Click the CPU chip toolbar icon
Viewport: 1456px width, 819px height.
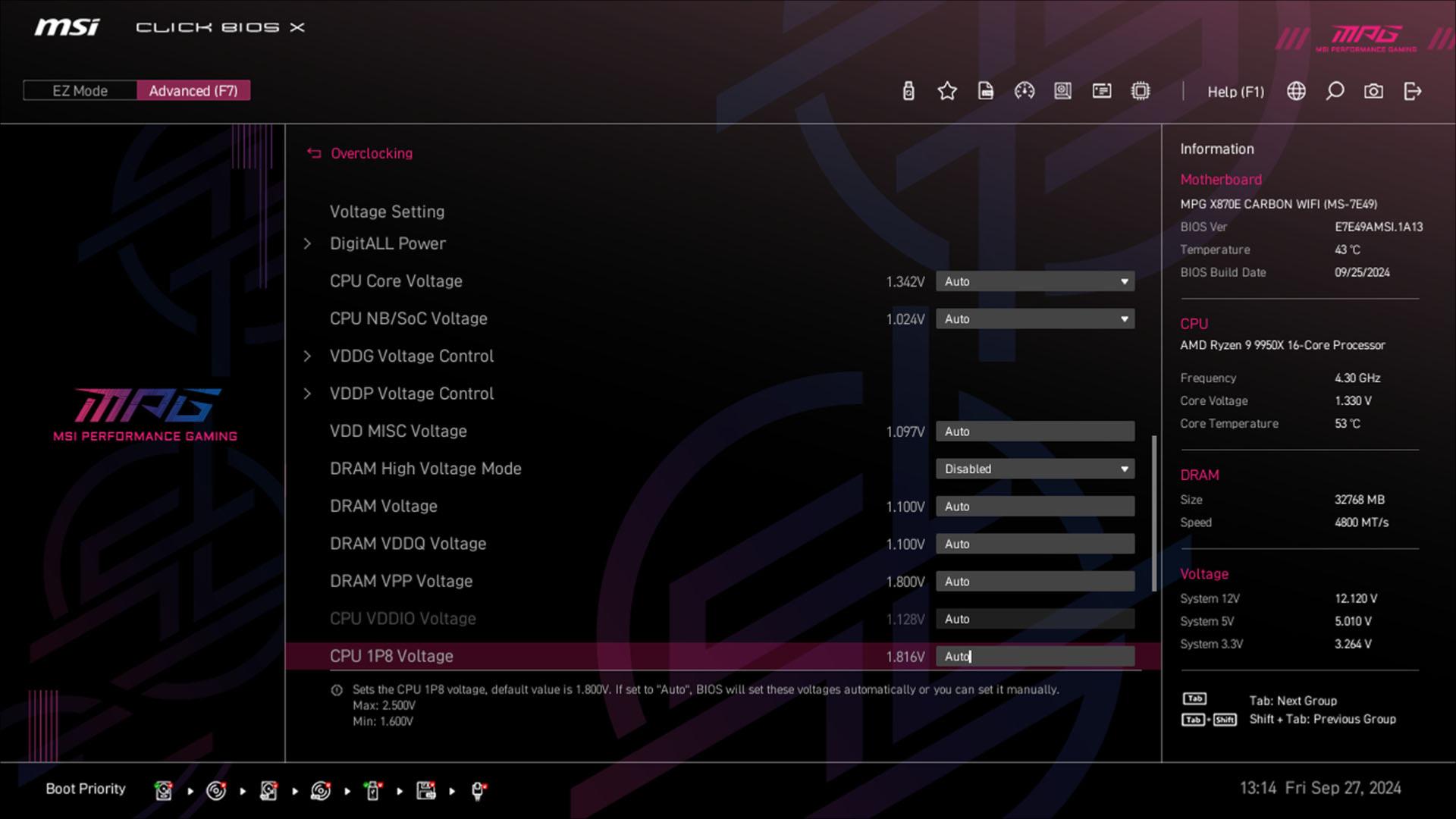click(x=1141, y=91)
